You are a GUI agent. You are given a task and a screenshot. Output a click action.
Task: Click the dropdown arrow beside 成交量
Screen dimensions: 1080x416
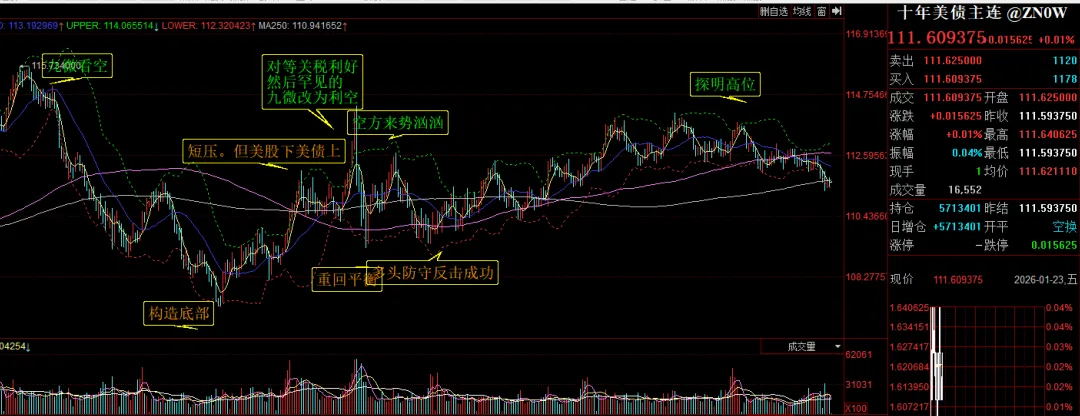point(838,346)
